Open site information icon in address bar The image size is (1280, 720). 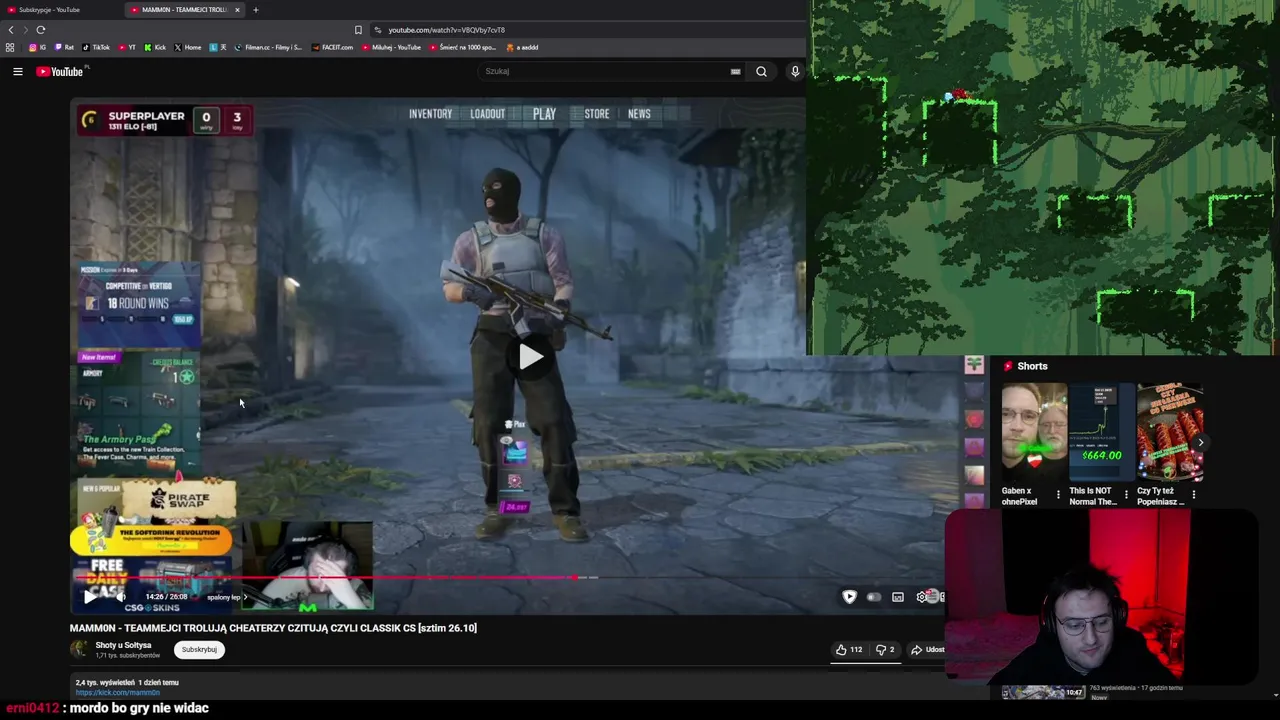pos(377,30)
